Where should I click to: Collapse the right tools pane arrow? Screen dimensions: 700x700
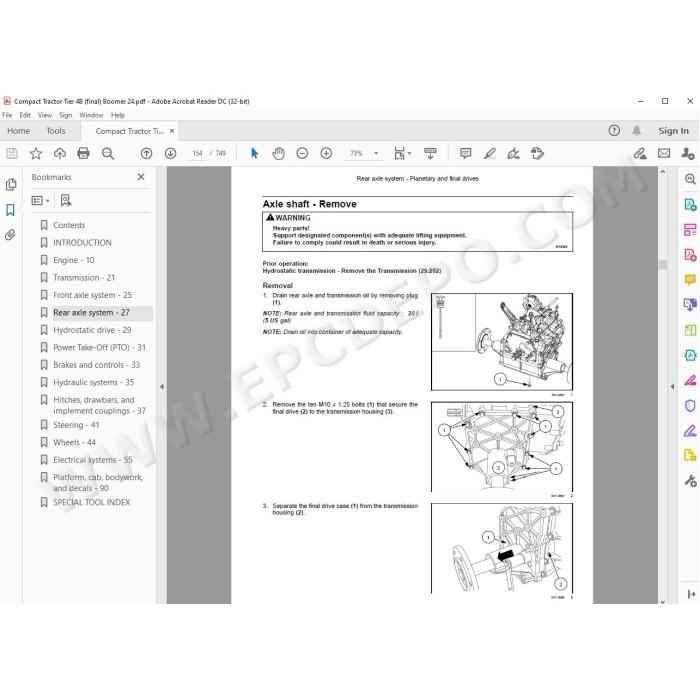coord(672,387)
